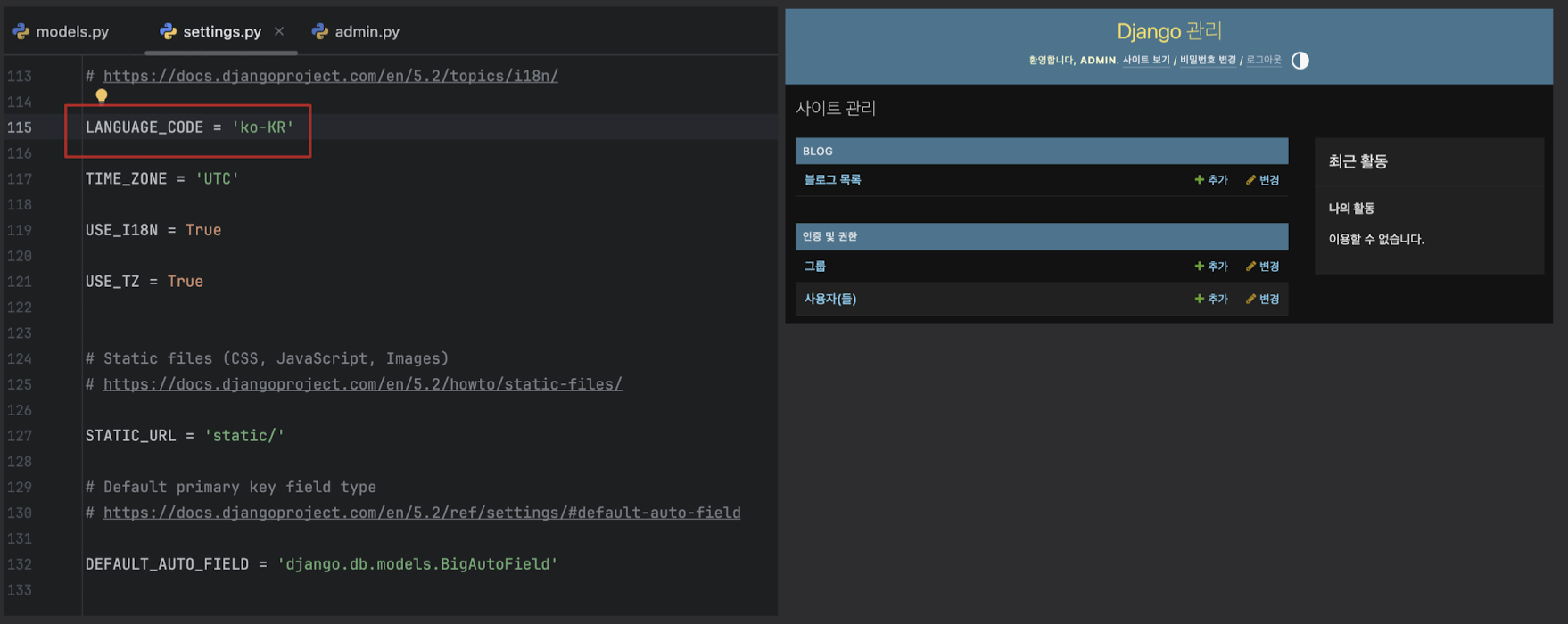Open the default-auto-field settings link
This screenshot has width=1568, height=624.
click(422, 513)
